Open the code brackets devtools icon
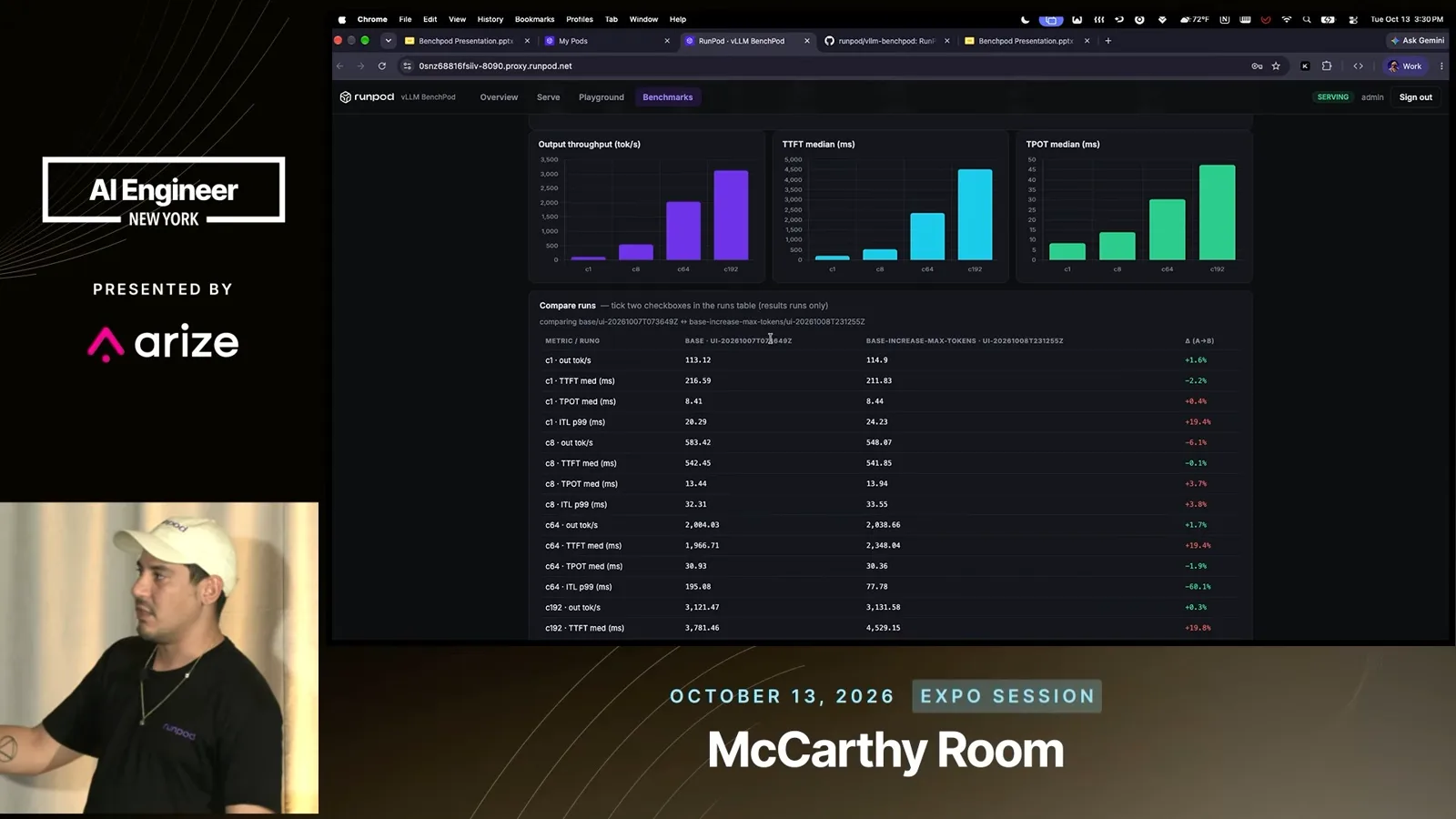 pos(1358,66)
